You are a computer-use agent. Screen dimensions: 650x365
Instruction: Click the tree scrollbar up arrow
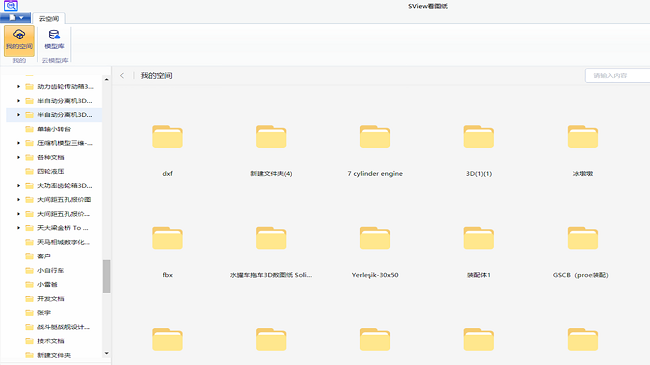[107, 79]
